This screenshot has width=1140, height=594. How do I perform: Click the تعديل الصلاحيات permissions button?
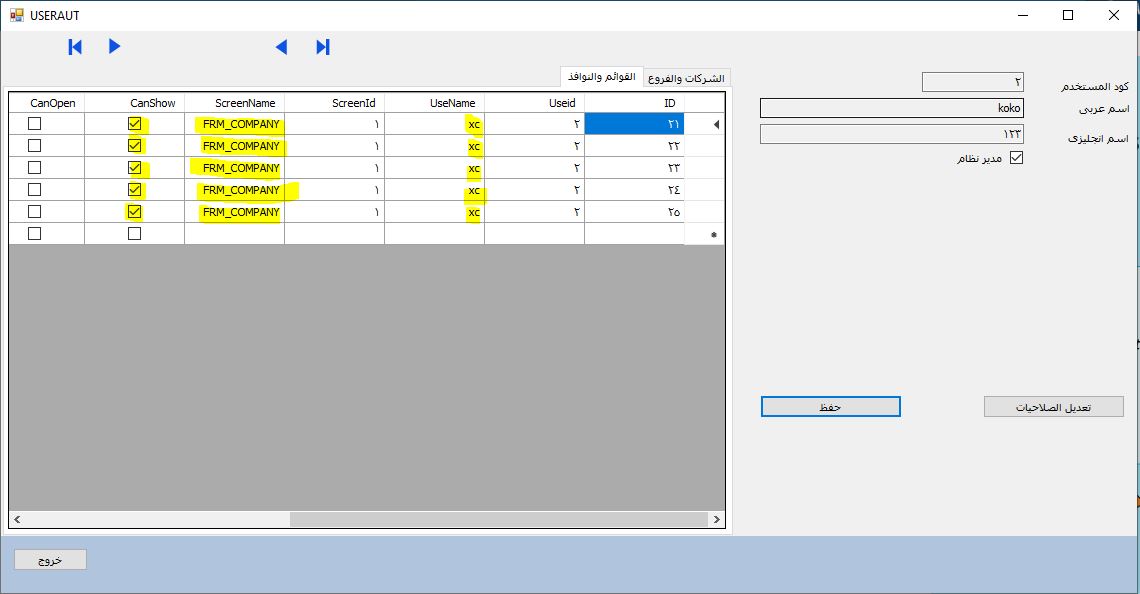click(x=1053, y=406)
